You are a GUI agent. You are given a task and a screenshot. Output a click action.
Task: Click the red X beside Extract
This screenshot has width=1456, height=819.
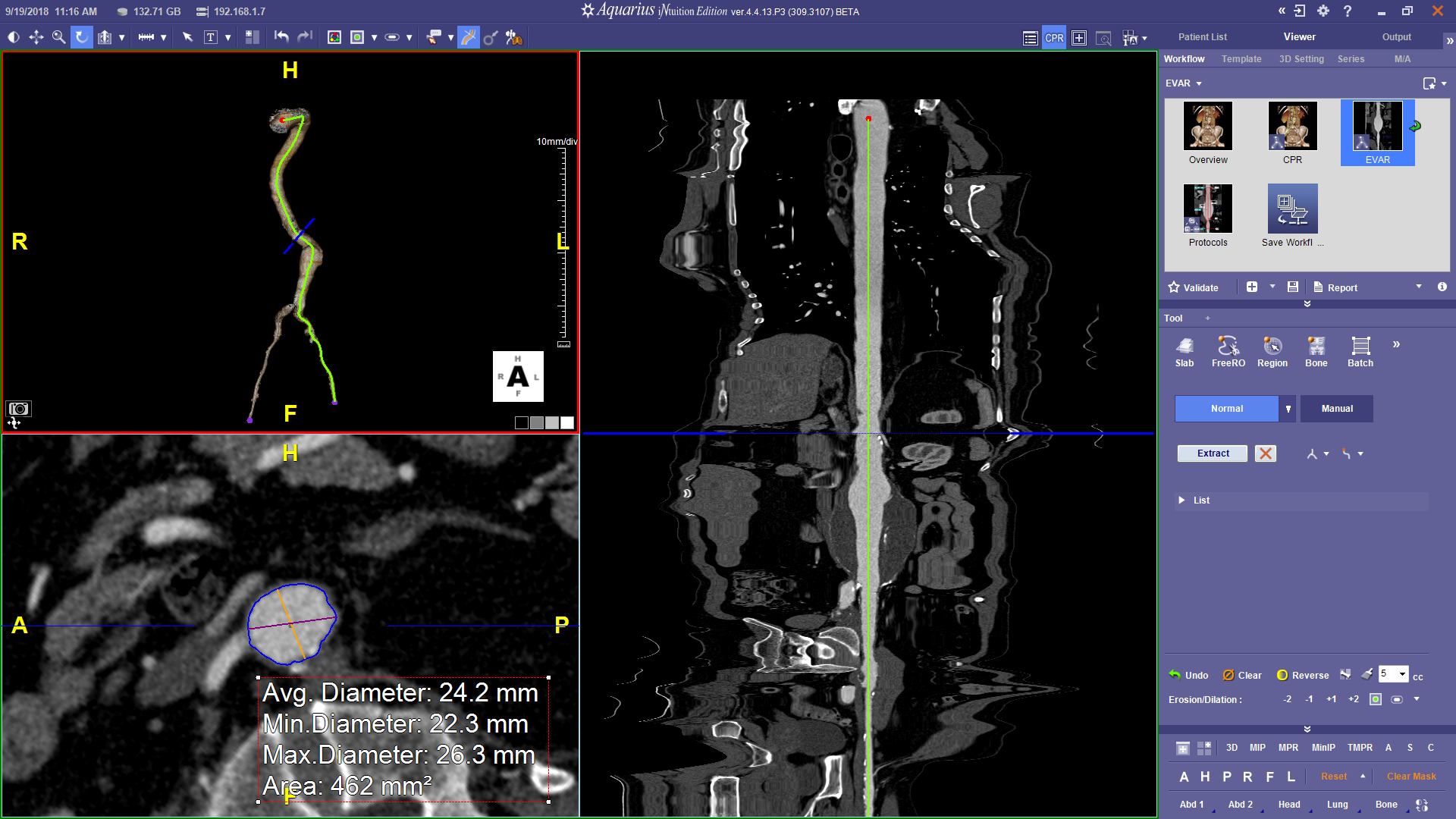(x=1265, y=453)
